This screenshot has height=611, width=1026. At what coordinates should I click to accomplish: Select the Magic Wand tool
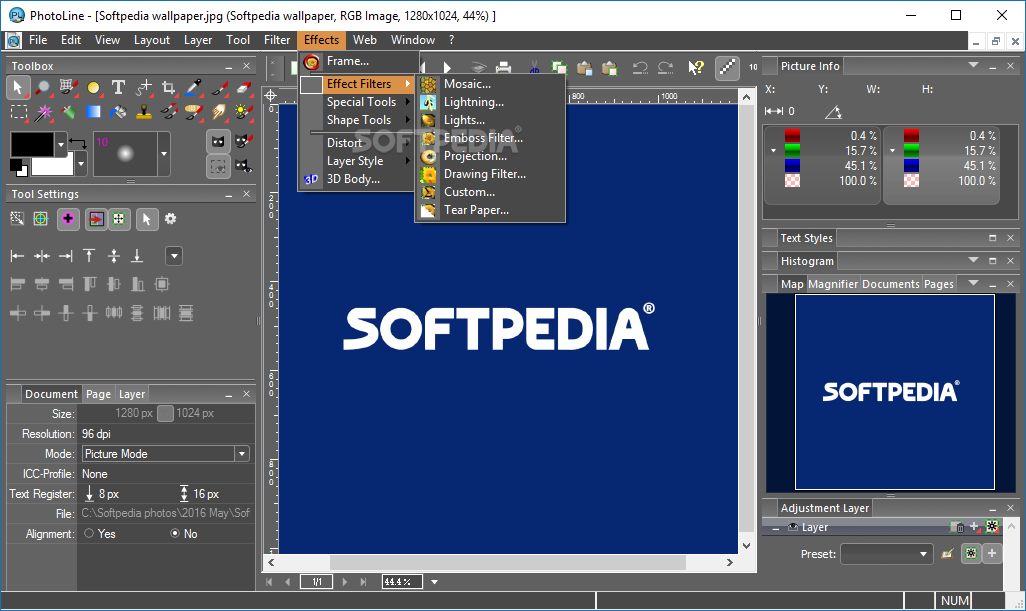(x=43, y=112)
